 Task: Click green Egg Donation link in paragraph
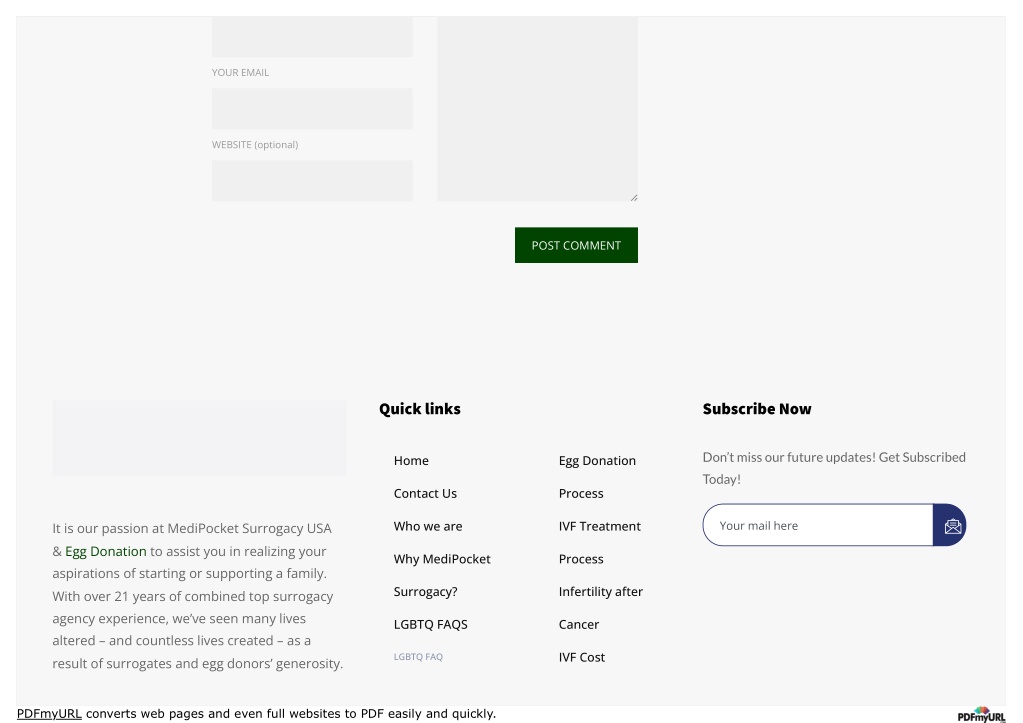click(106, 551)
